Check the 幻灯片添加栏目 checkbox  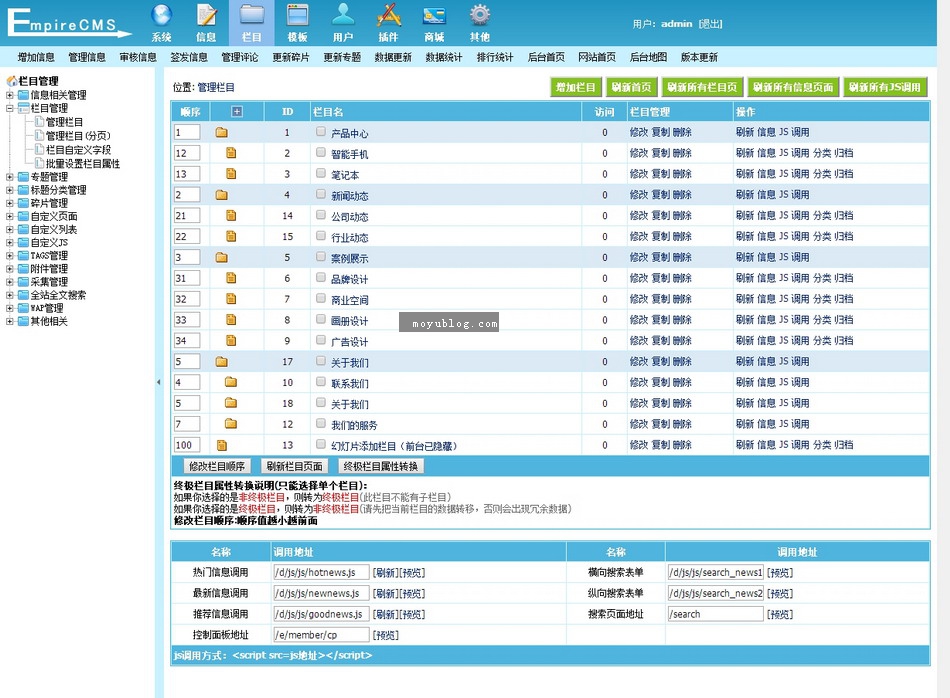pos(321,444)
